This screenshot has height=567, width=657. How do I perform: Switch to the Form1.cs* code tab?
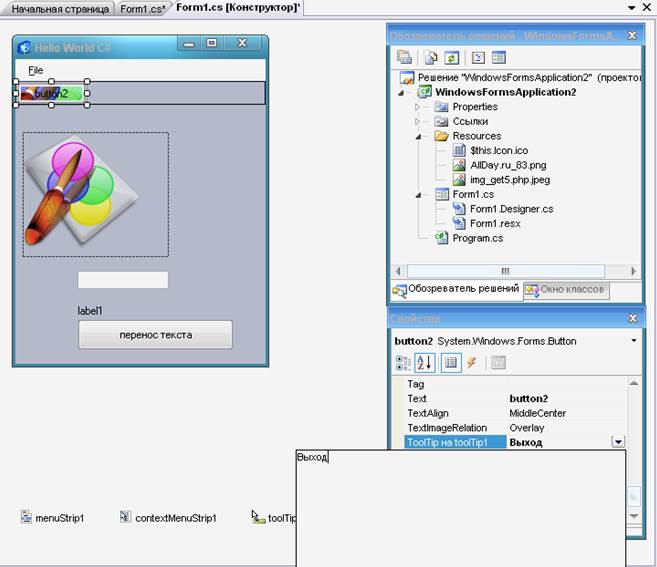point(142,9)
